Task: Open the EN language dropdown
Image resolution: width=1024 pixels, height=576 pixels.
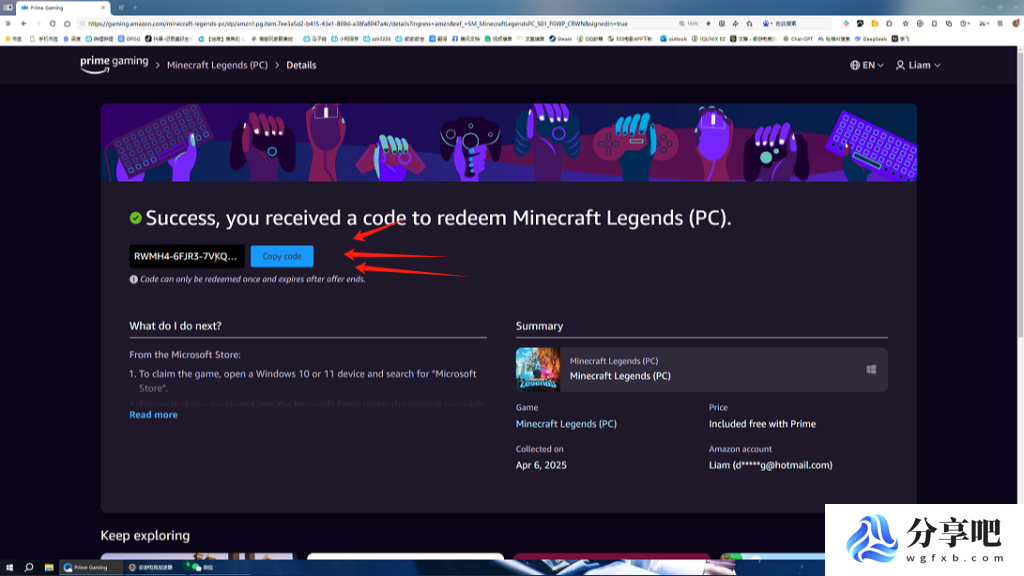Action: coord(867,65)
